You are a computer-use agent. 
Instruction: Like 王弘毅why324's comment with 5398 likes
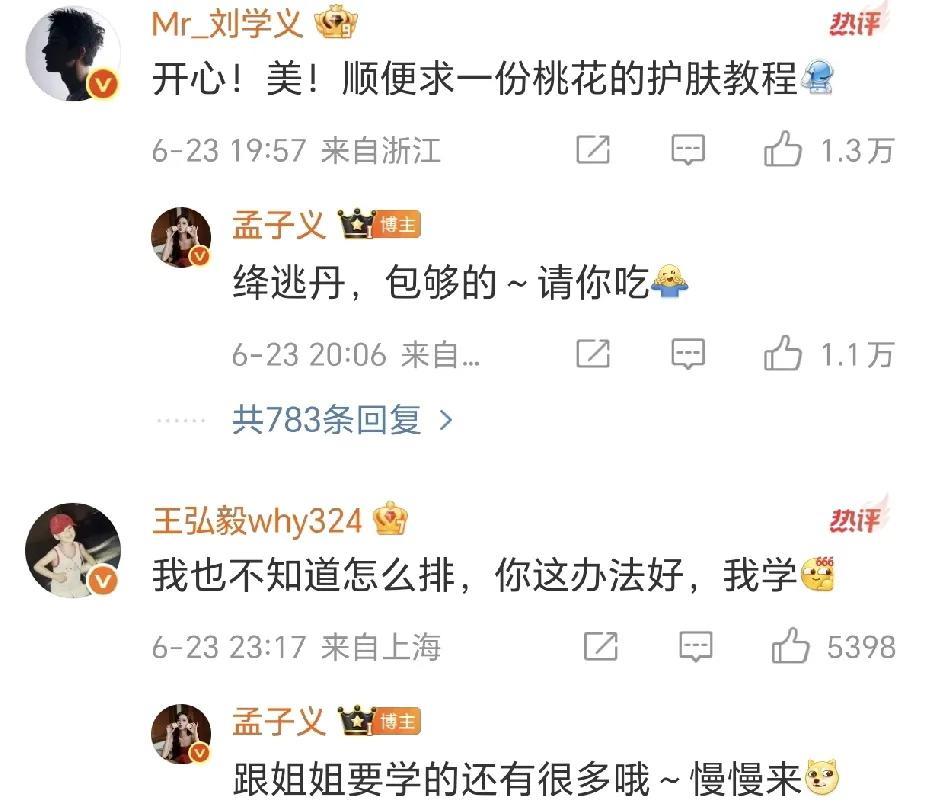point(790,646)
